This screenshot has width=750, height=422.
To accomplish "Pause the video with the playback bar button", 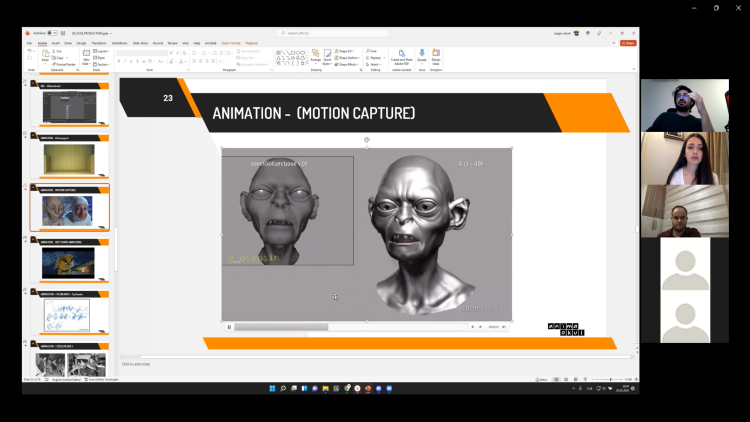I will tap(229, 327).
